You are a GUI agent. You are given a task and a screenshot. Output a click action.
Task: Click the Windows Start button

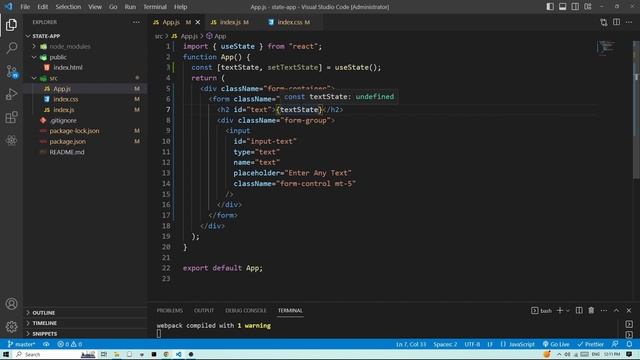pyautogui.click(x=6, y=354)
